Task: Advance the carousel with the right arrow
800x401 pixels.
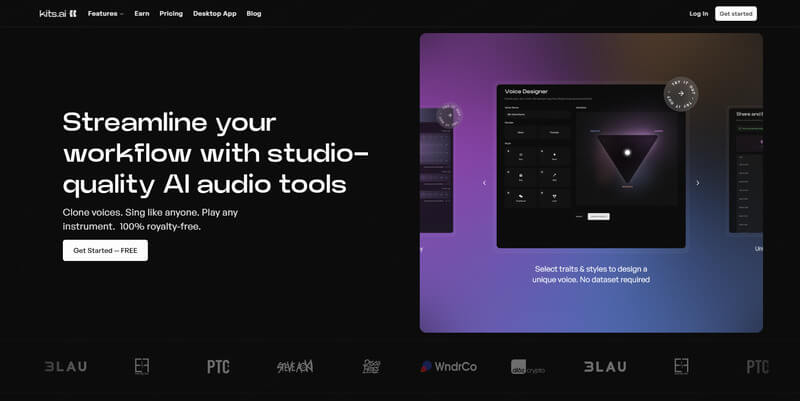Action: coord(698,183)
